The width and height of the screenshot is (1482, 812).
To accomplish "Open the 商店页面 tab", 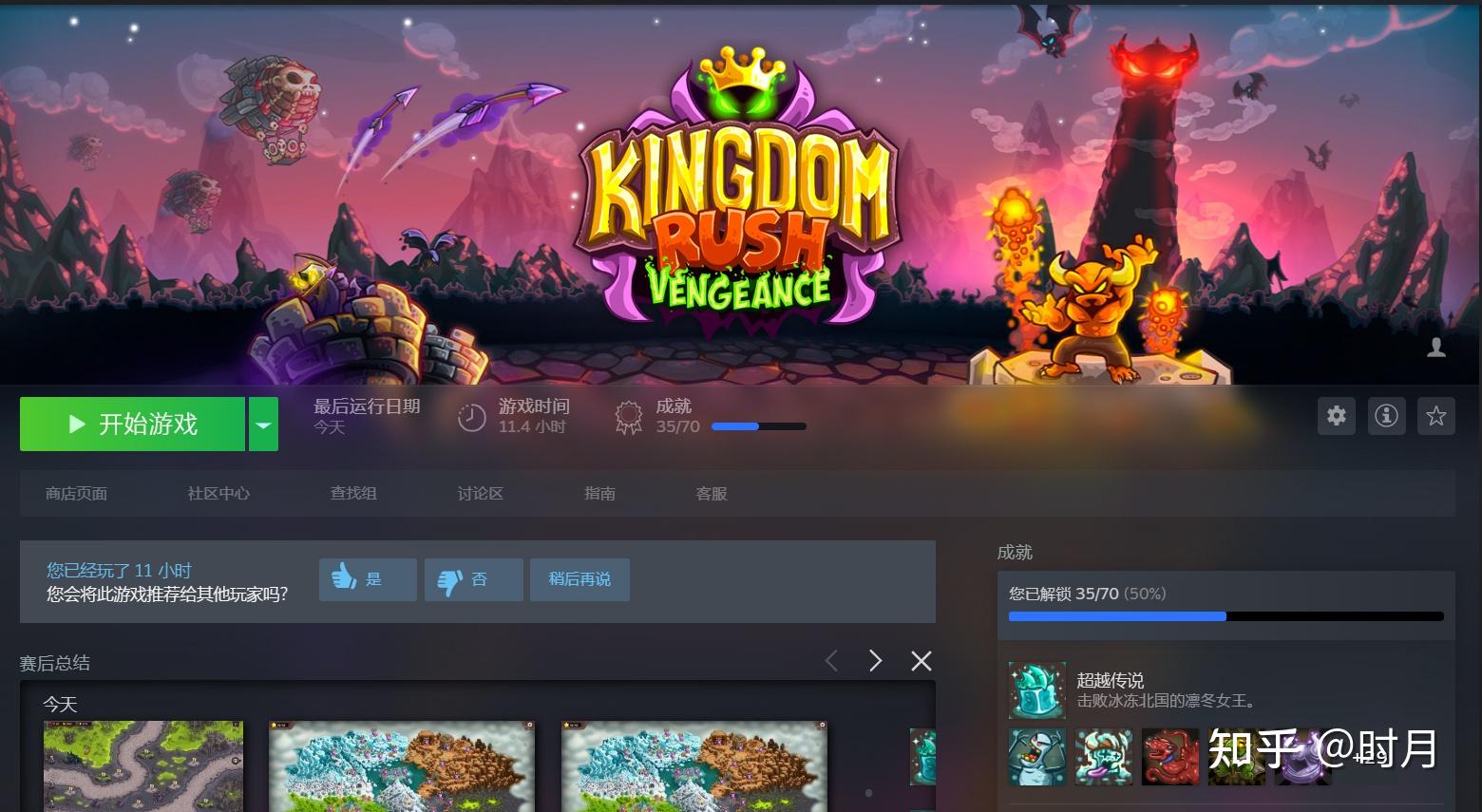I will [x=76, y=494].
